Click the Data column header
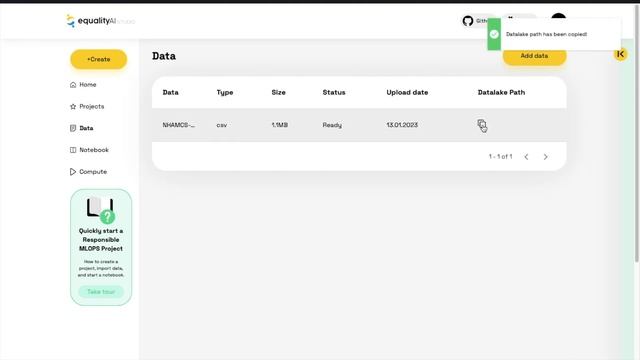640x360 pixels. [171, 92]
